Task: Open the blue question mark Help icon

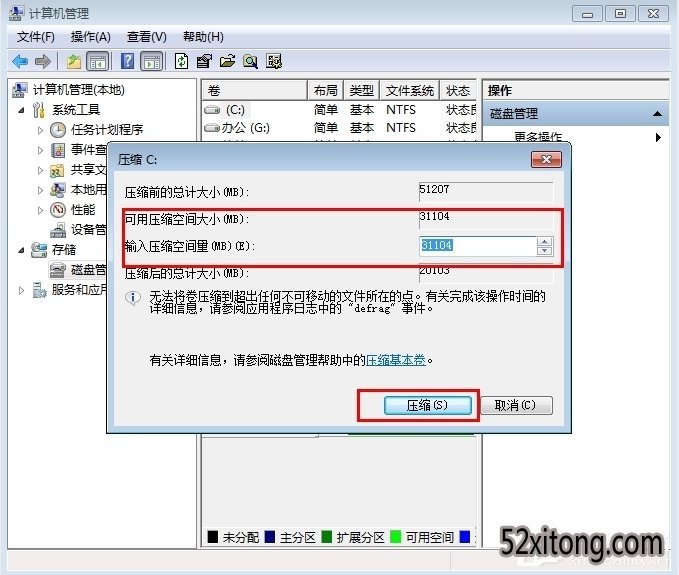Action: 127,61
